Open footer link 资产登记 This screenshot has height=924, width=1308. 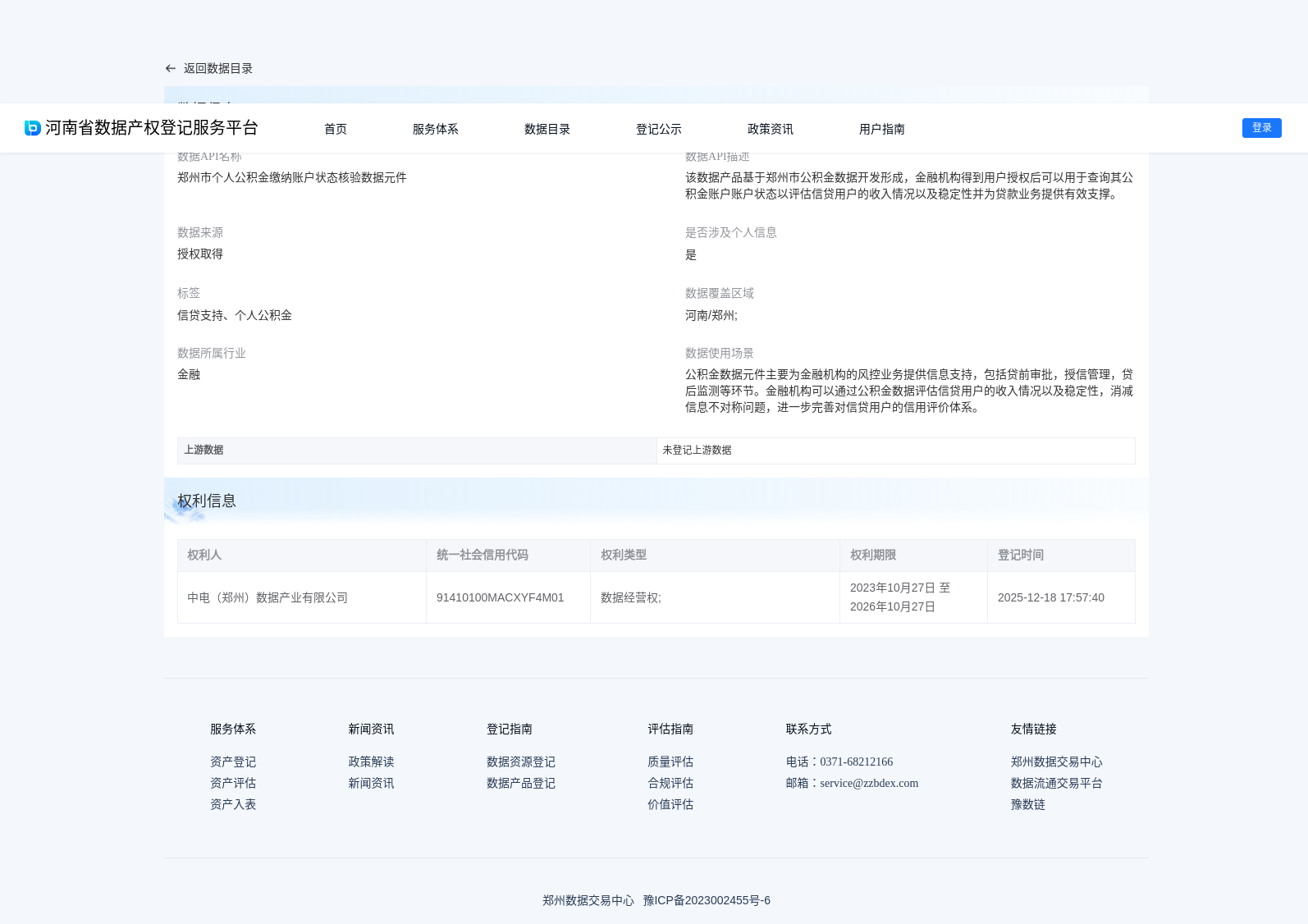click(233, 762)
